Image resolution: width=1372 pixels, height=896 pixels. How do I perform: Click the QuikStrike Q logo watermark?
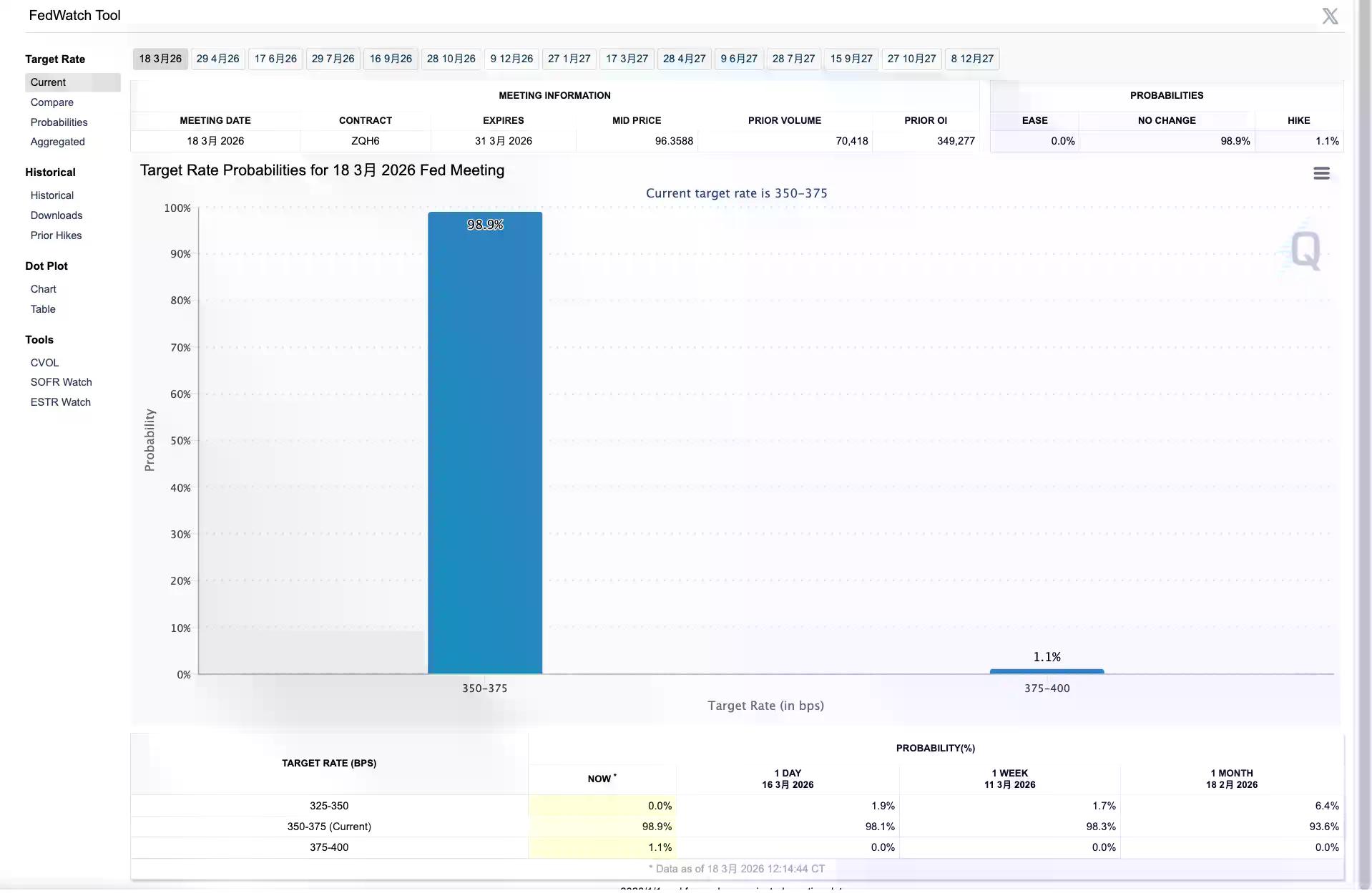coord(1305,250)
